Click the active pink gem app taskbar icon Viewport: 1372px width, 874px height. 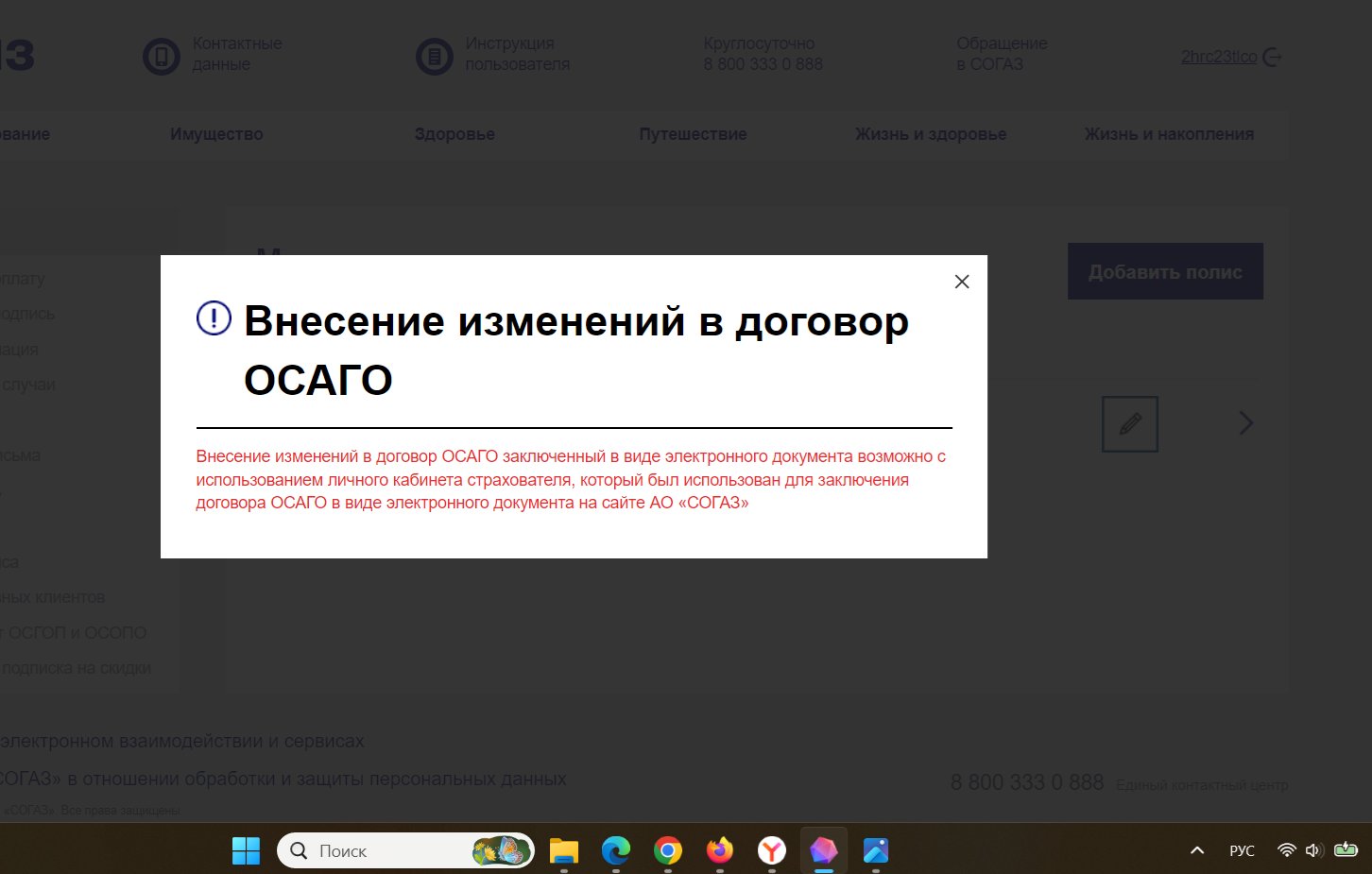[824, 850]
